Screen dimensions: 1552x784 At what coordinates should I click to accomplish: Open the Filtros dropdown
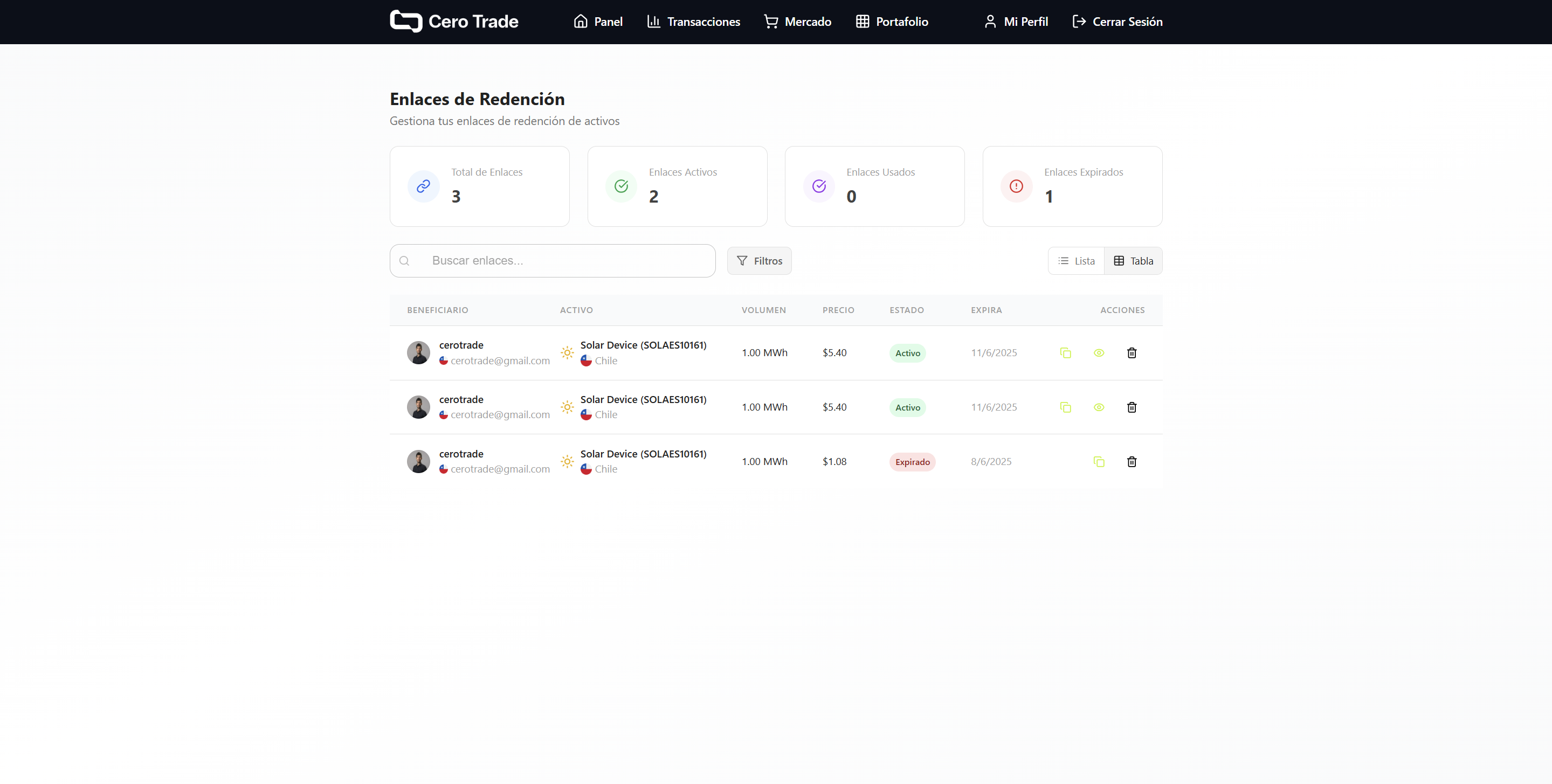[x=759, y=261]
